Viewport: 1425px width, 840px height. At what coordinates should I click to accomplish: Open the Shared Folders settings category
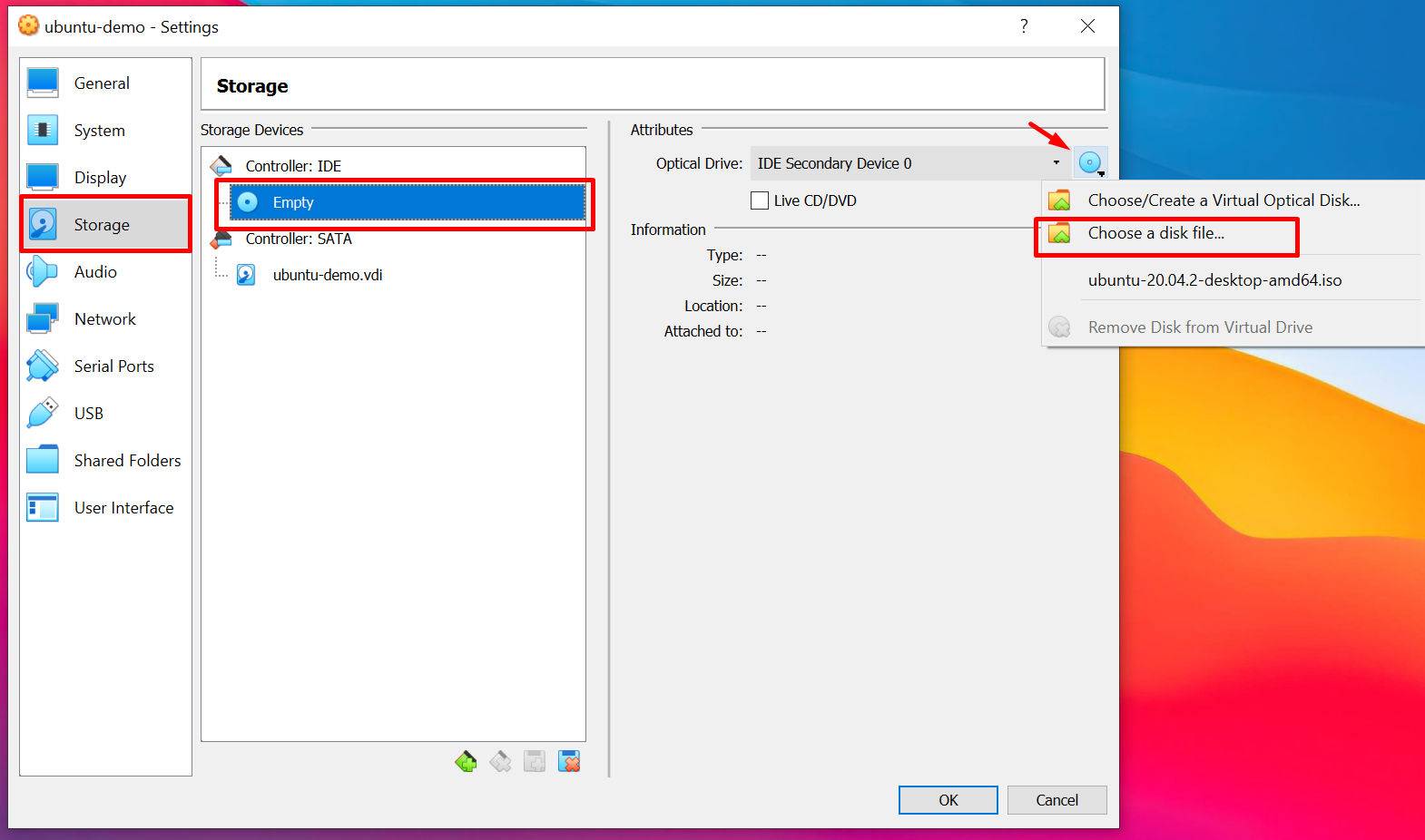pyautogui.click(x=105, y=460)
